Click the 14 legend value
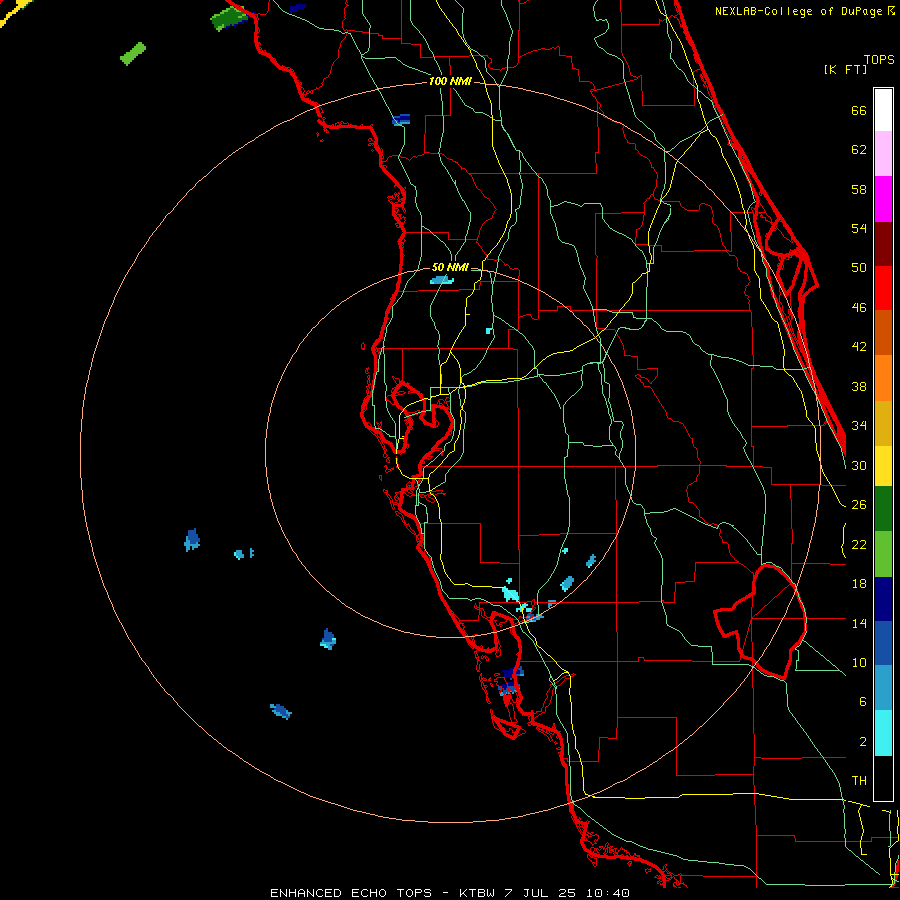 [x=859, y=623]
